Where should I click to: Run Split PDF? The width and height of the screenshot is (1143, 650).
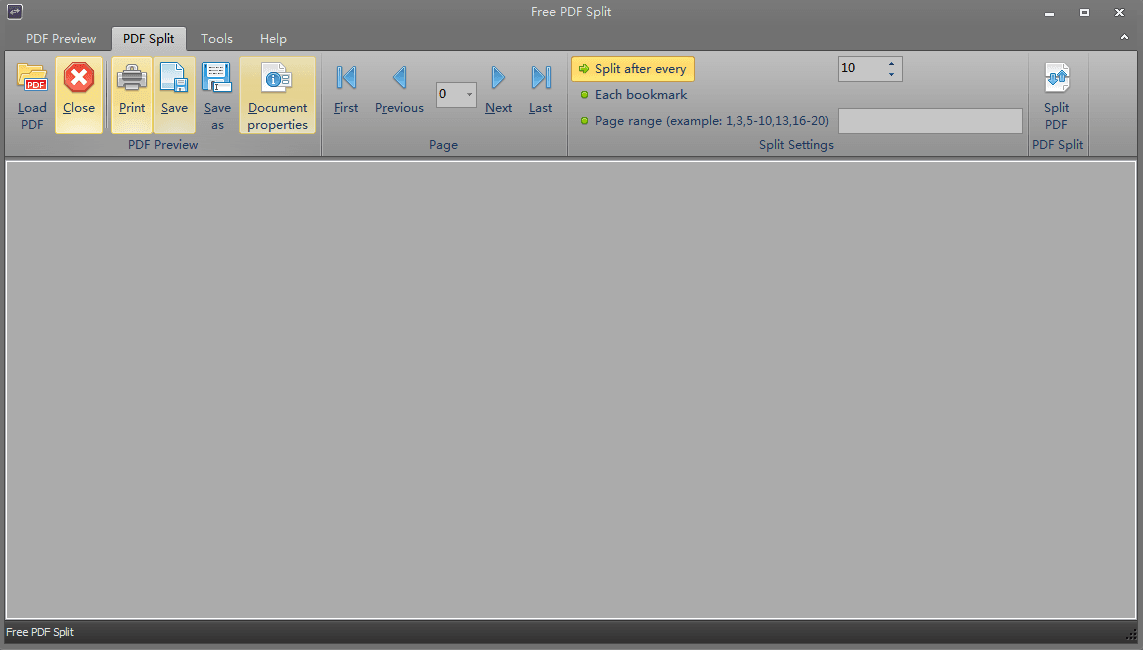(x=1056, y=97)
